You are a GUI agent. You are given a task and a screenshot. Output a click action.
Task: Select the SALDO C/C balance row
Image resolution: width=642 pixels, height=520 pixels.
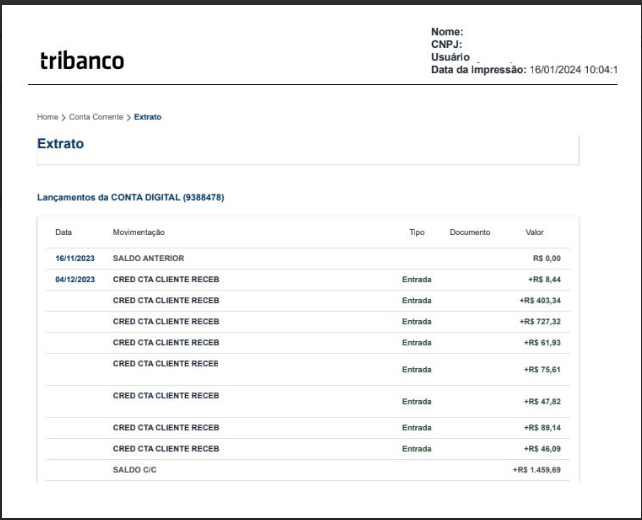pos(308,470)
